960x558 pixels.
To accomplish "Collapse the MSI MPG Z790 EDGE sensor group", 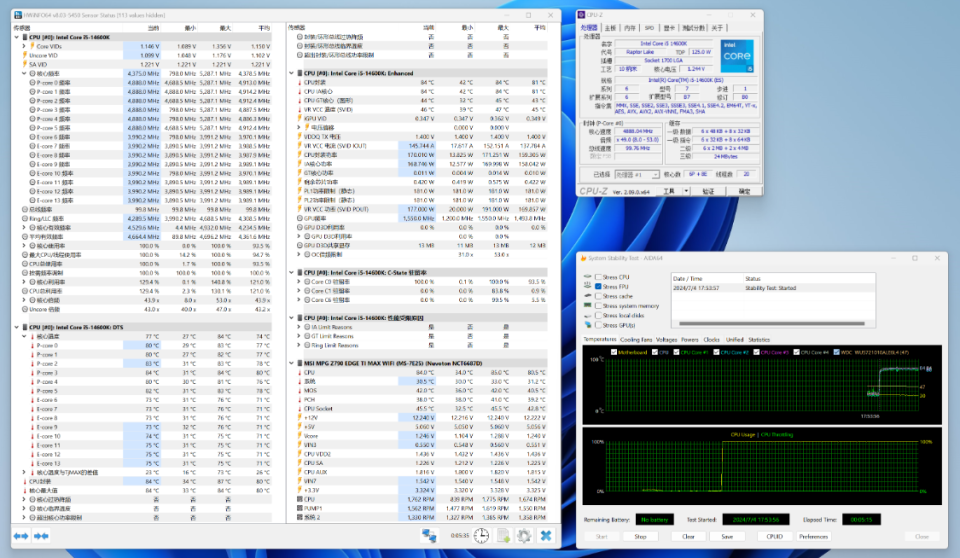I will [x=291, y=363].
